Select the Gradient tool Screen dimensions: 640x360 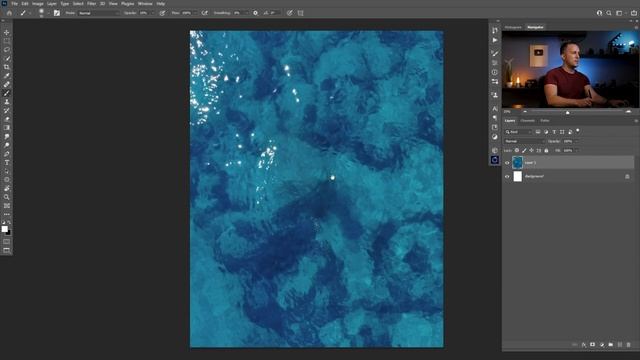pyautogui.click(x=7, y=128)
